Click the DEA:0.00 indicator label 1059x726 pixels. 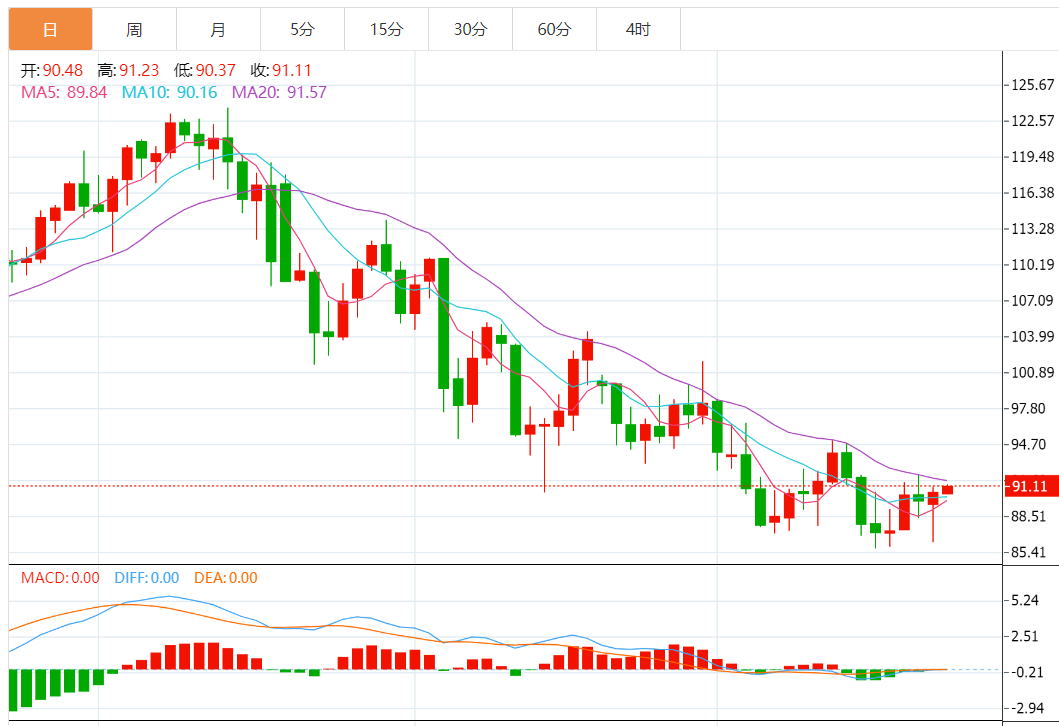coord(226,578)
